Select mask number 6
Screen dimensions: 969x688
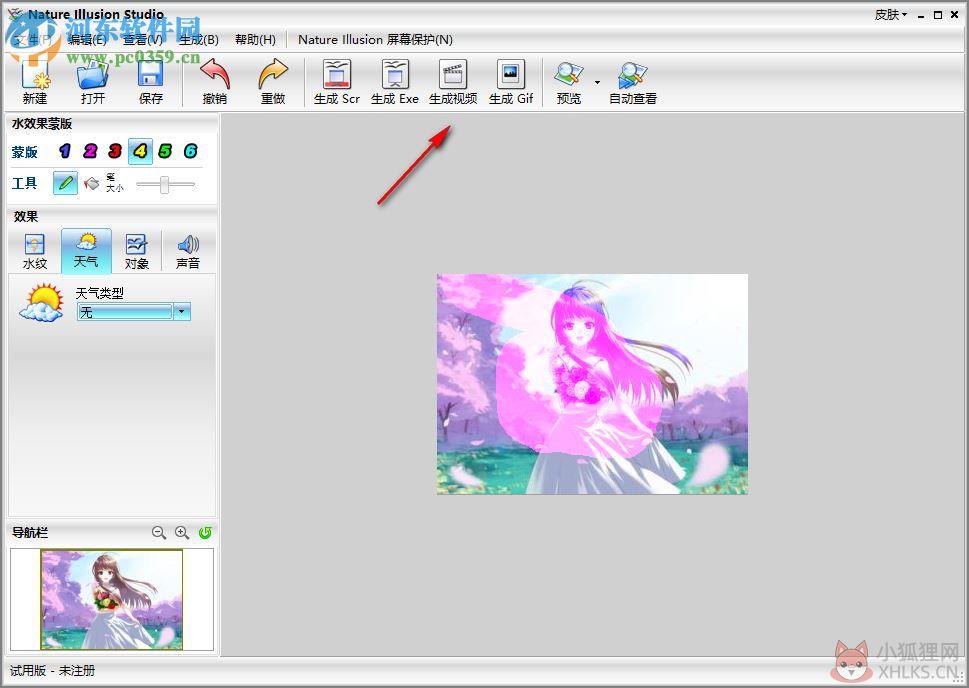[190, 151]
